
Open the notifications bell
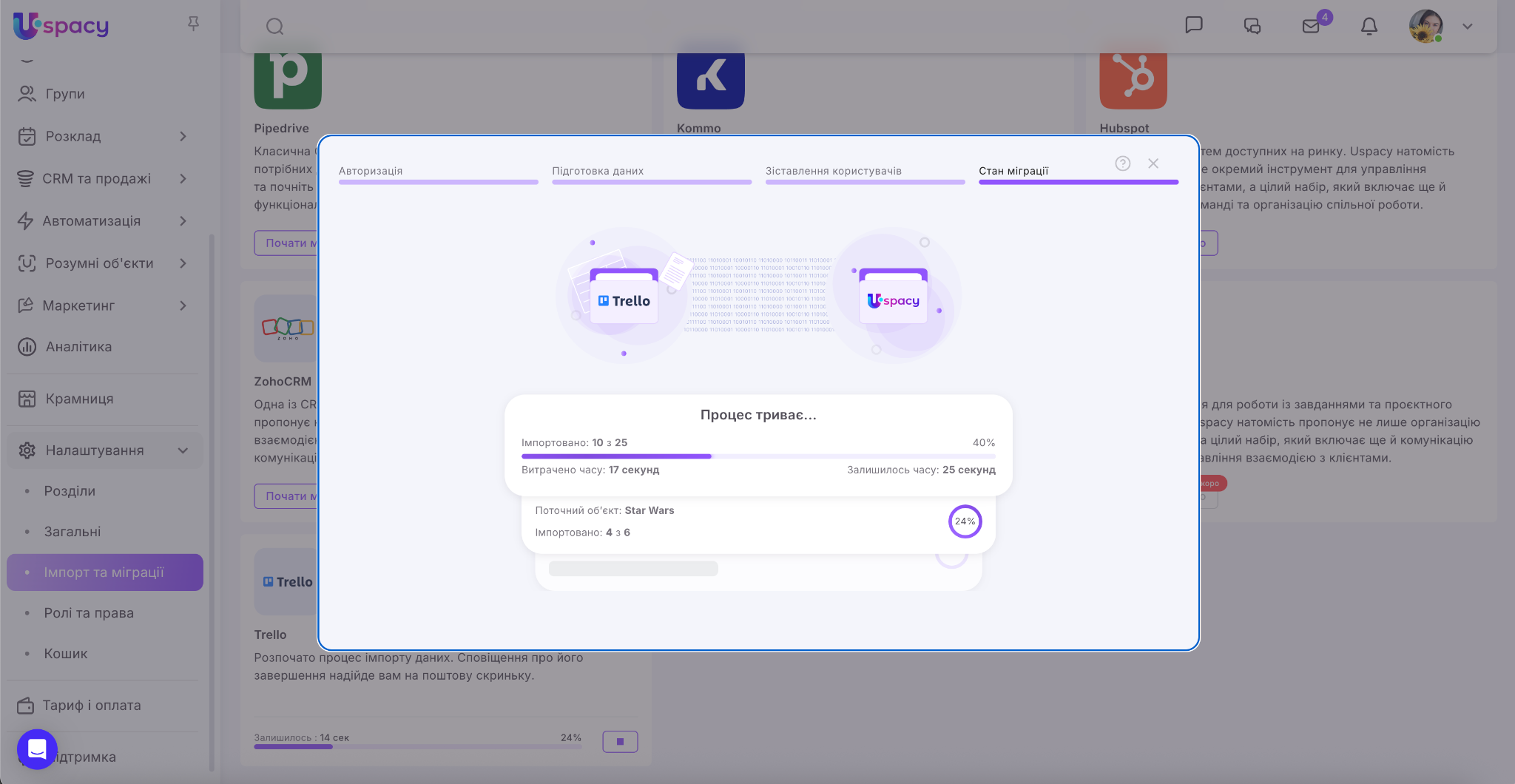(1369, 27)
